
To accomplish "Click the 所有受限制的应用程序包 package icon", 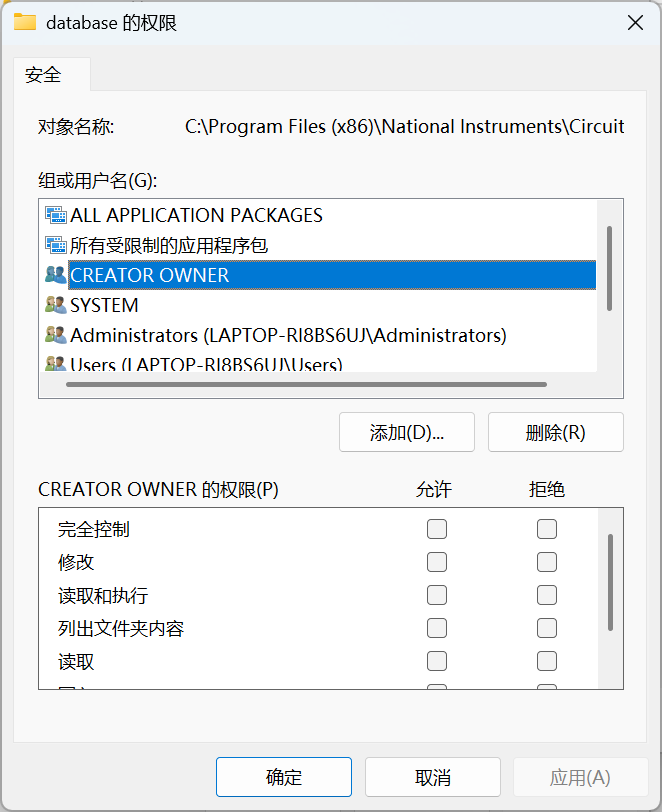I will (x=55, y=245).
